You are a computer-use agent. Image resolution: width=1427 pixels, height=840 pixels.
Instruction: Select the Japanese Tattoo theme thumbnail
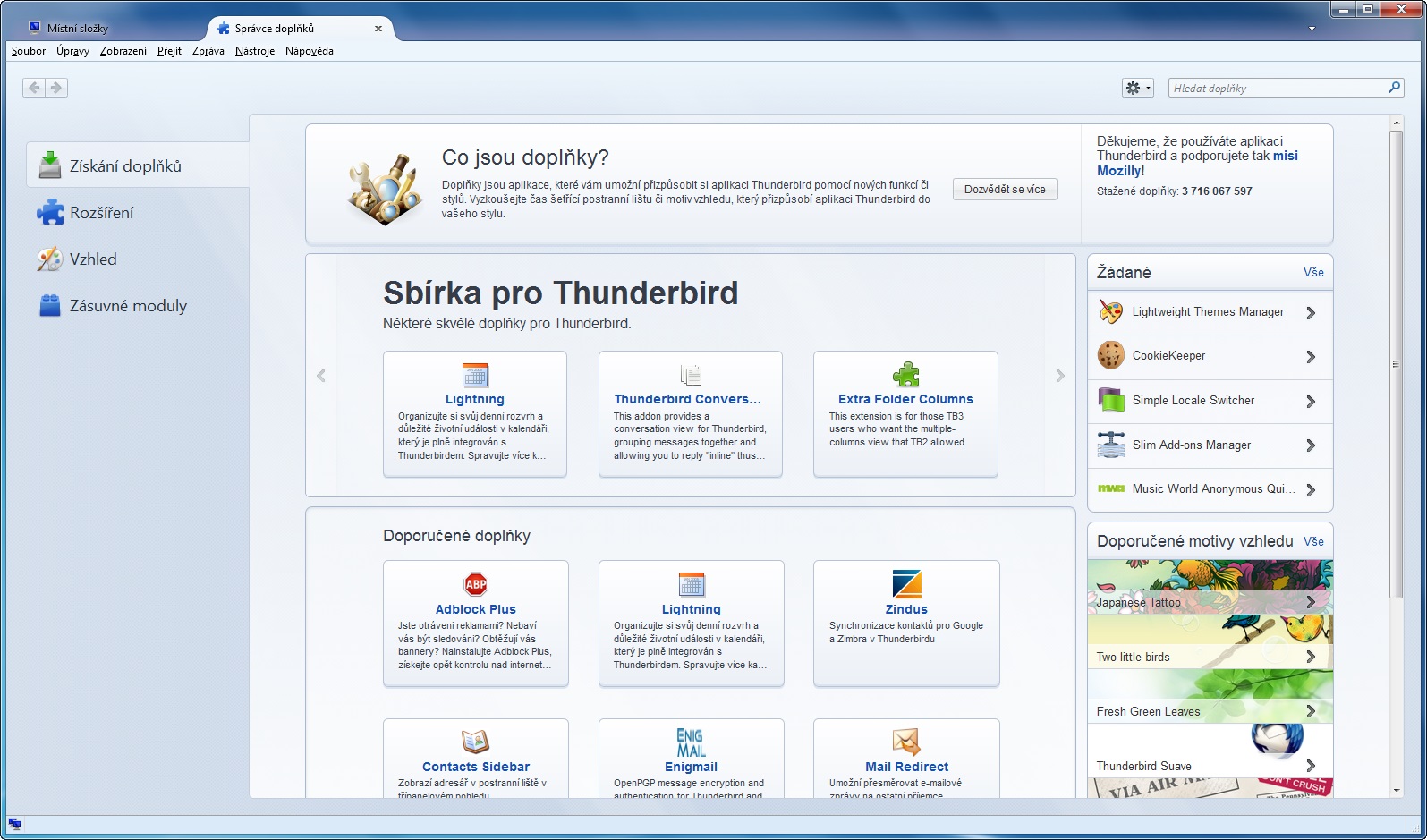tap(1210, 587)
